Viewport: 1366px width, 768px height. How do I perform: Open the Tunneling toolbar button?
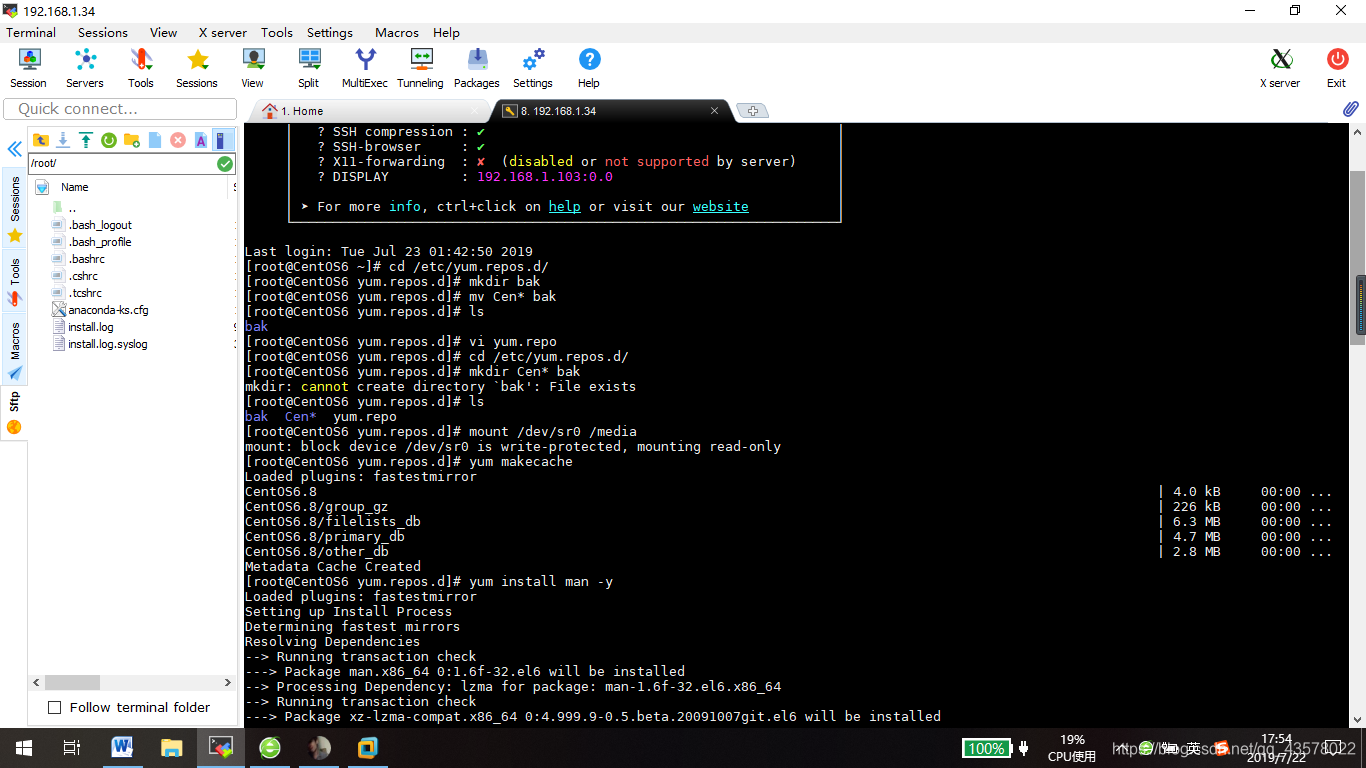click(x=421, y=68)
